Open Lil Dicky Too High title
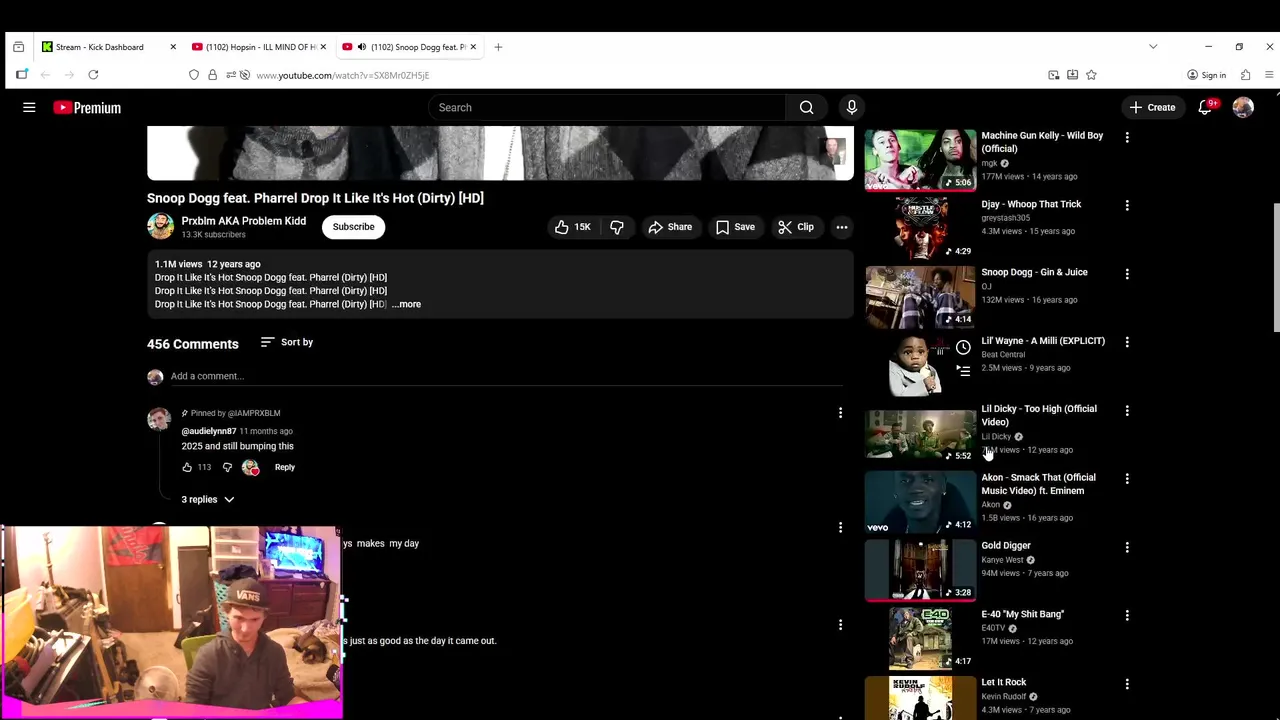The width and height of the screenshot is (1280, 720). click(x=1039, y=415)
